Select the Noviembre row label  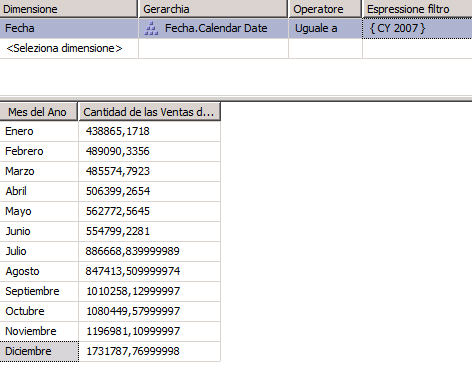(39, 331)
